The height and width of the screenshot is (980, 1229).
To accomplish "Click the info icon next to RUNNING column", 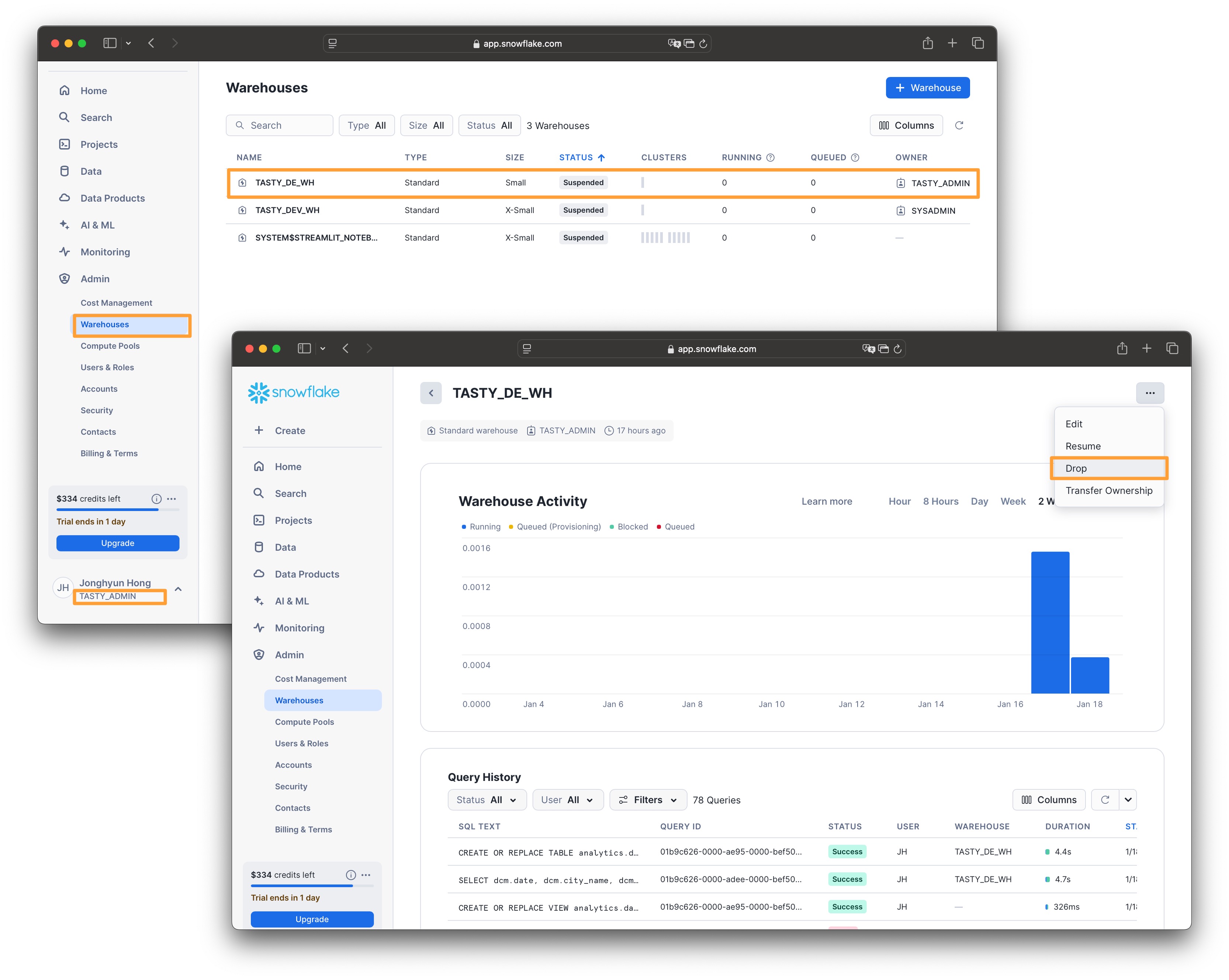I will (770, 157).
